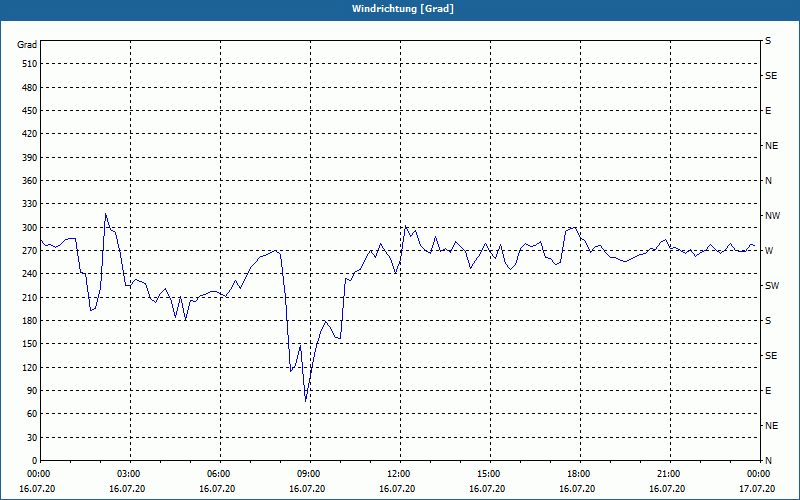Viewport: 800px width, 500px height.
Task: Select the 240 degree axis label
Action: [30, 274]
